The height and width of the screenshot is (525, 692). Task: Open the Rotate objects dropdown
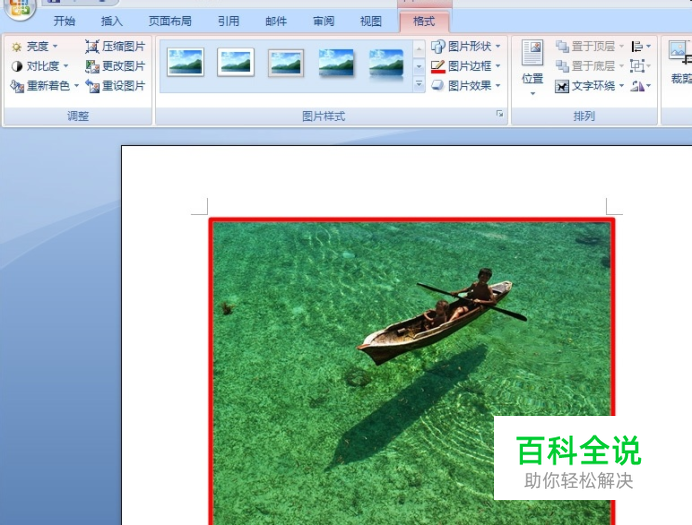641,86
